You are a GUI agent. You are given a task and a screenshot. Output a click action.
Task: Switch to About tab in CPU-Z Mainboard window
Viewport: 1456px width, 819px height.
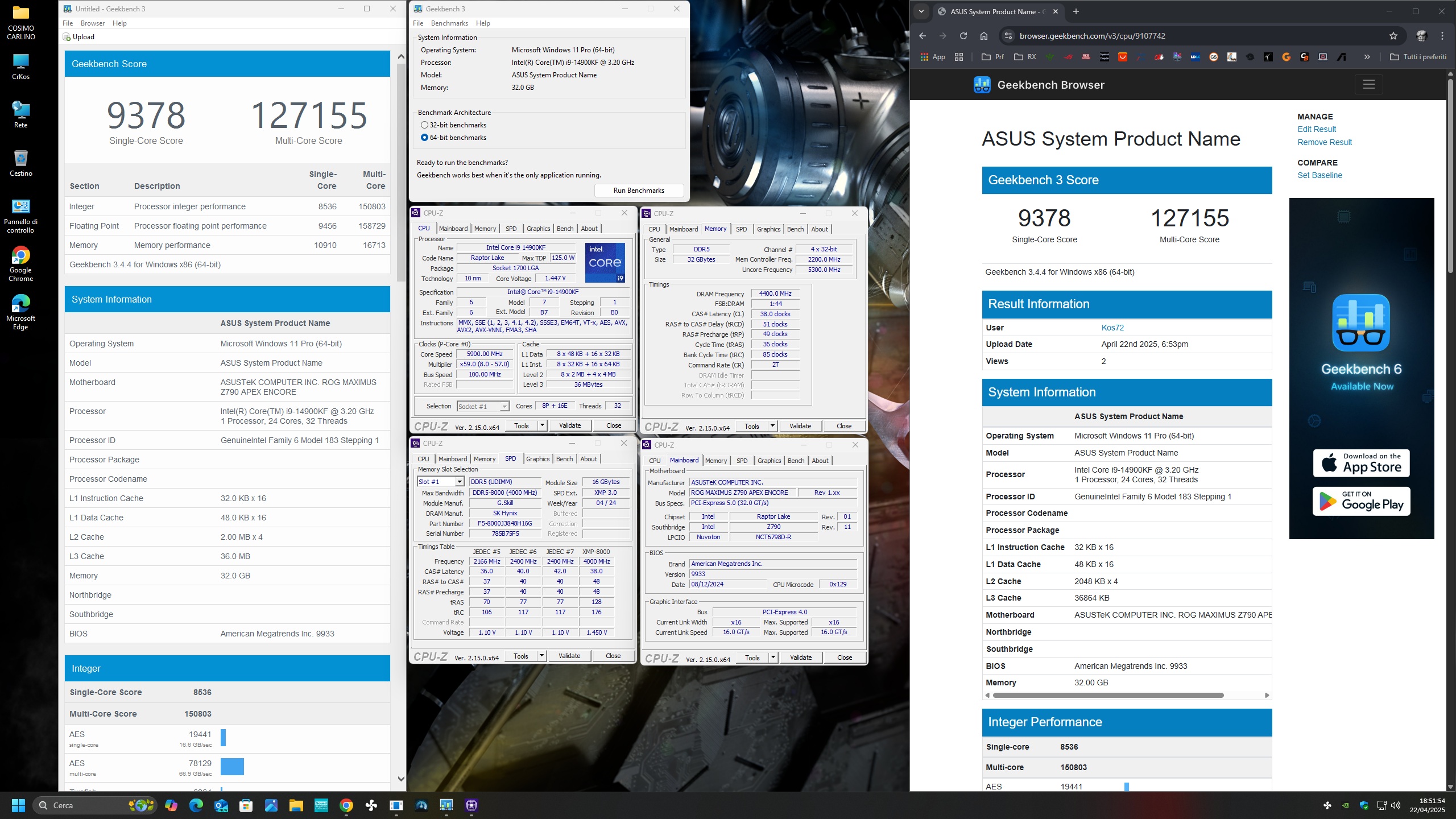pyautogui.click(x=820, y=461)
